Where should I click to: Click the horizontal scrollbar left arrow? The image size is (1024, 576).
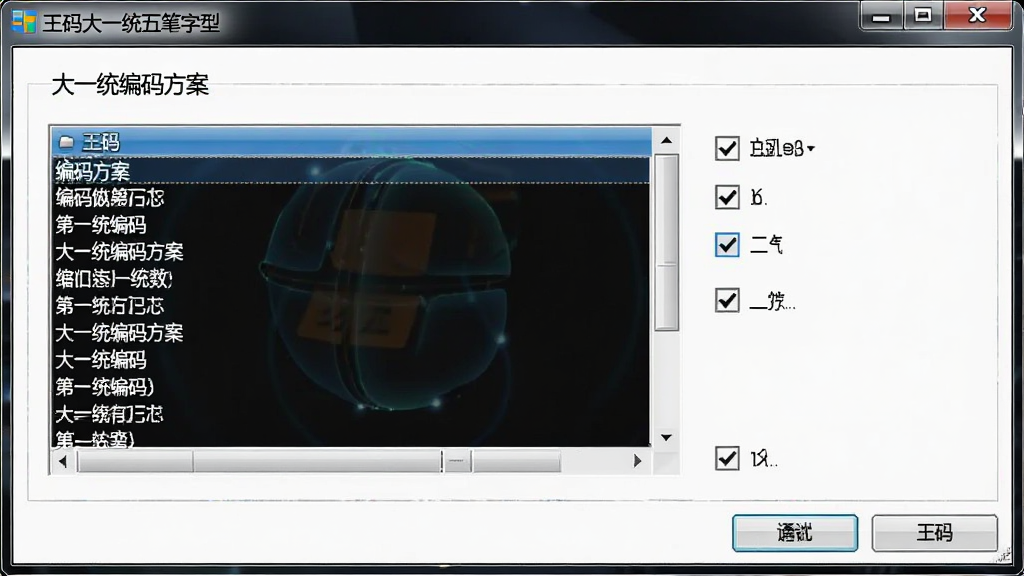(63, 461)
